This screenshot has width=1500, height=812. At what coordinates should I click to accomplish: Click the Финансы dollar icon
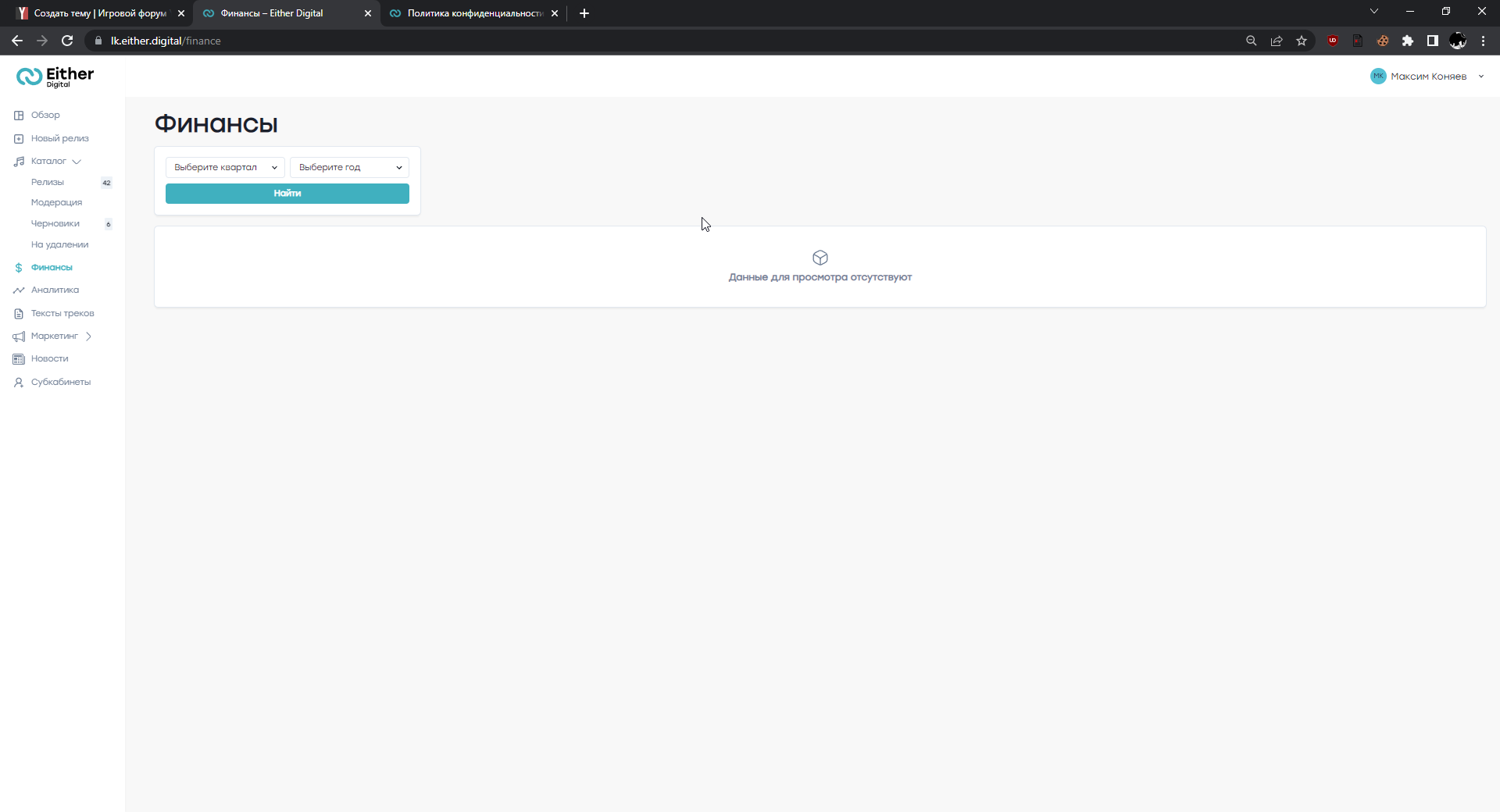coord(19,268)
